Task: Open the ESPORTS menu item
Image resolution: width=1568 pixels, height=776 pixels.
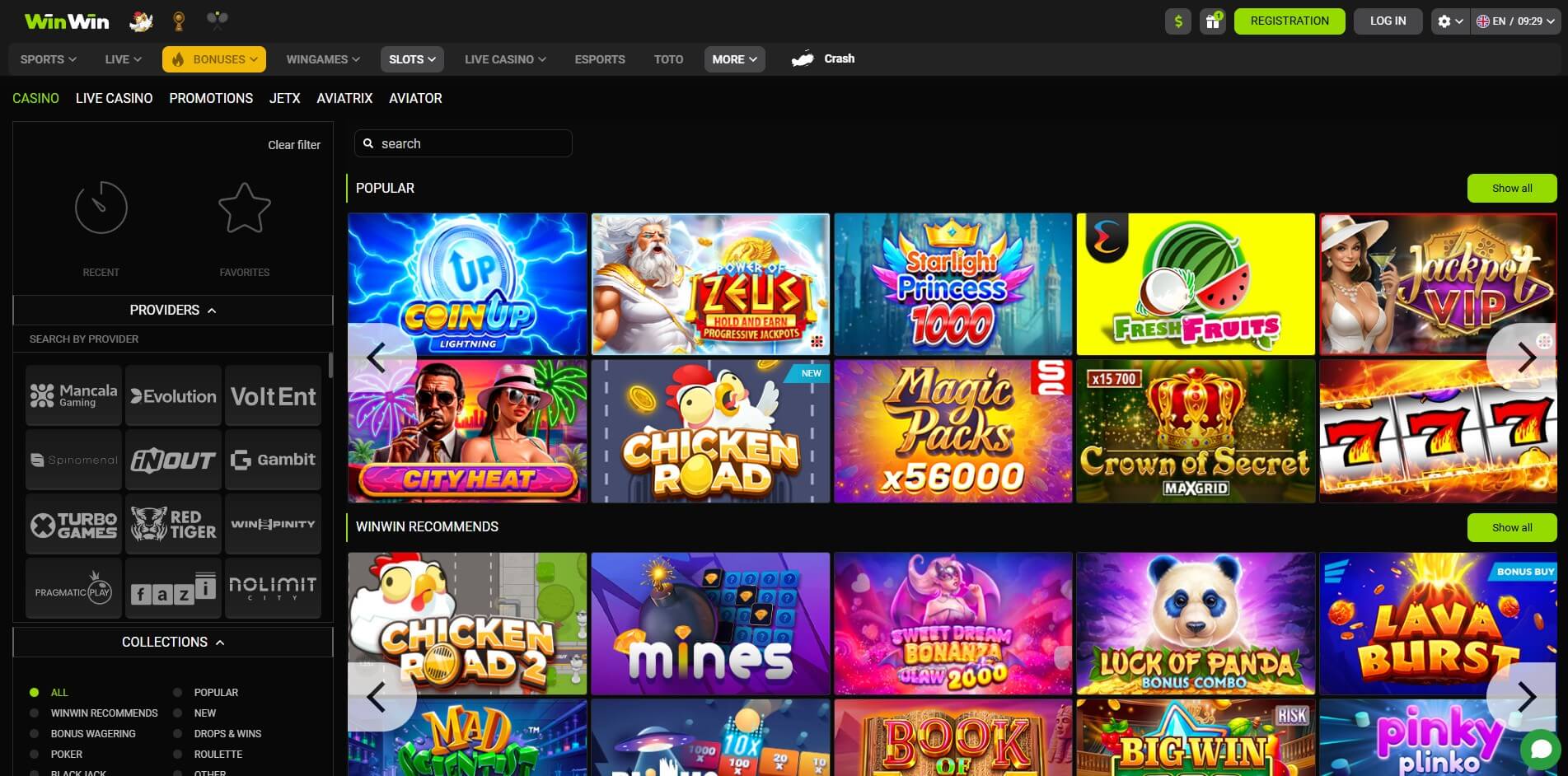Action: coord(599,58)
